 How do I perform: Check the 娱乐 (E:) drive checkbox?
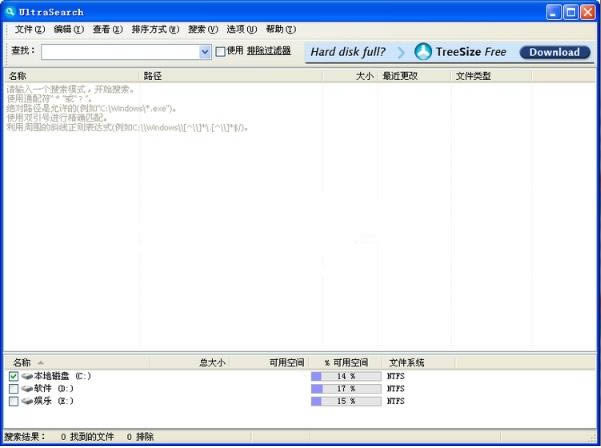point(13,401)
